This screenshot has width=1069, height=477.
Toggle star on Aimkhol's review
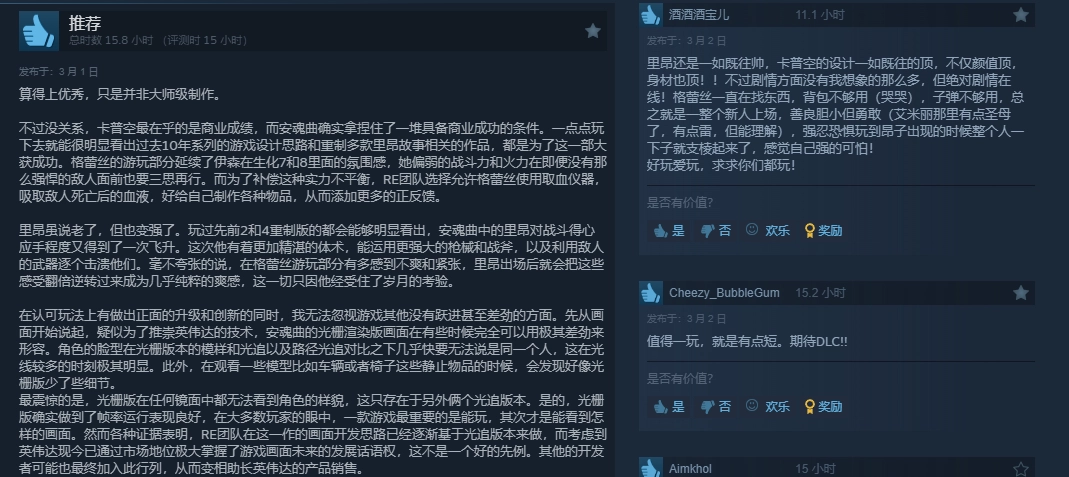point(1021,469)
